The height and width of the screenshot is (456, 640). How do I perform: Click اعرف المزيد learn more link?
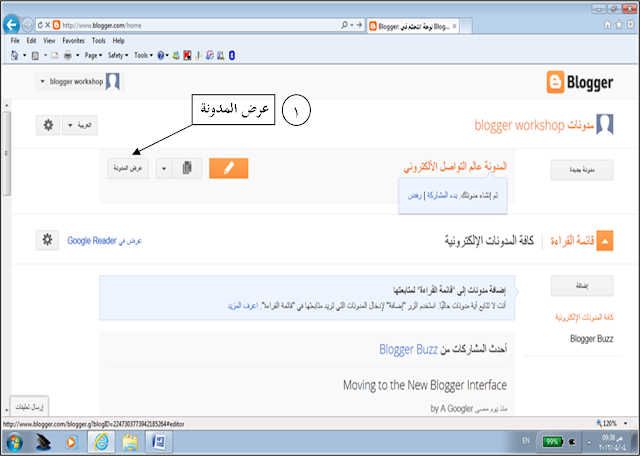coord(242,305)
